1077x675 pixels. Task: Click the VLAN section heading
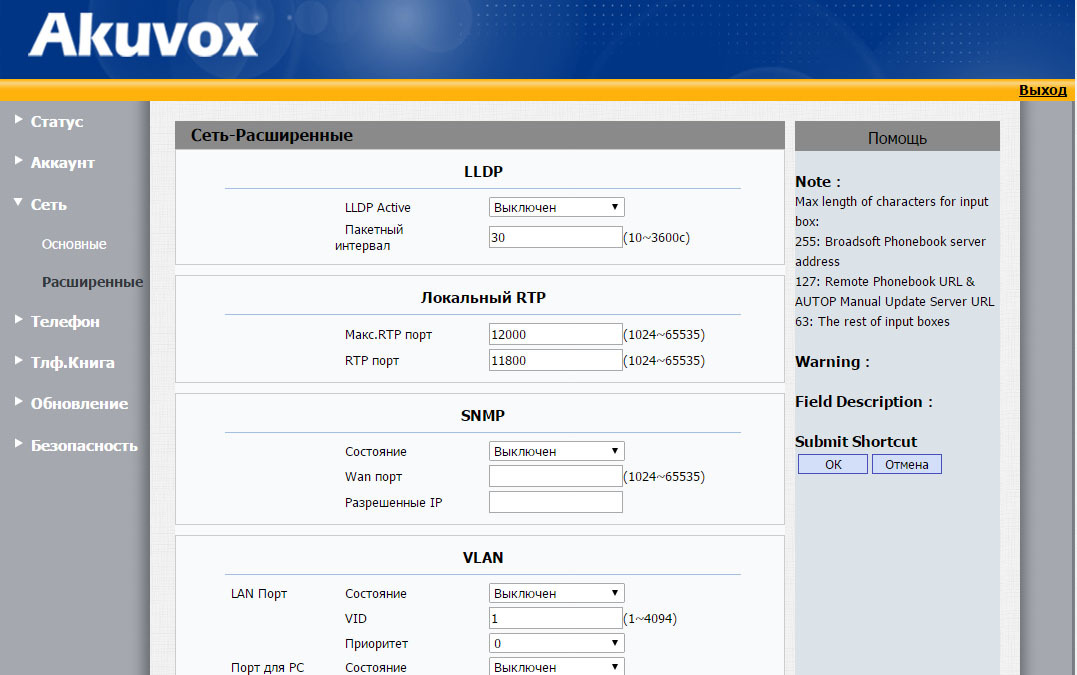click(x=483, y=558)
